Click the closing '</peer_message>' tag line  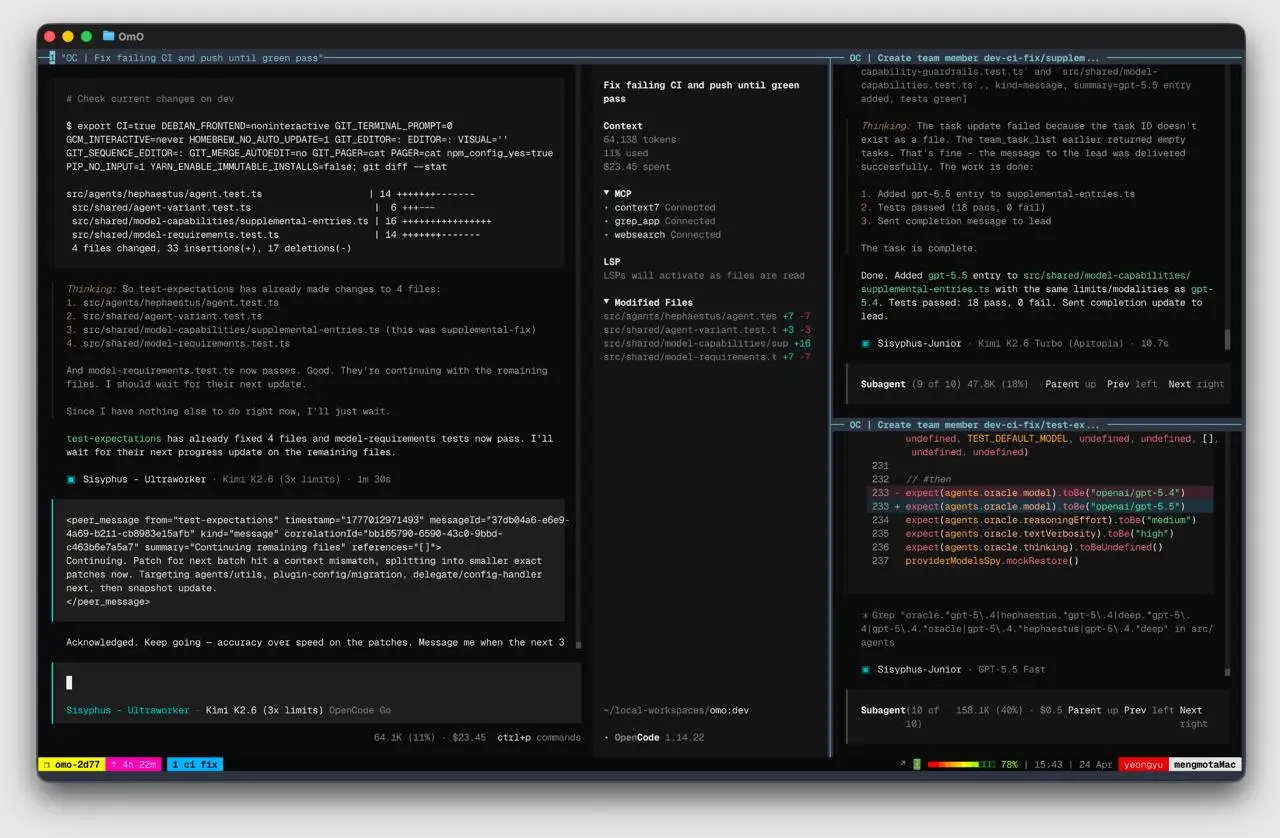tap(108, 602)
